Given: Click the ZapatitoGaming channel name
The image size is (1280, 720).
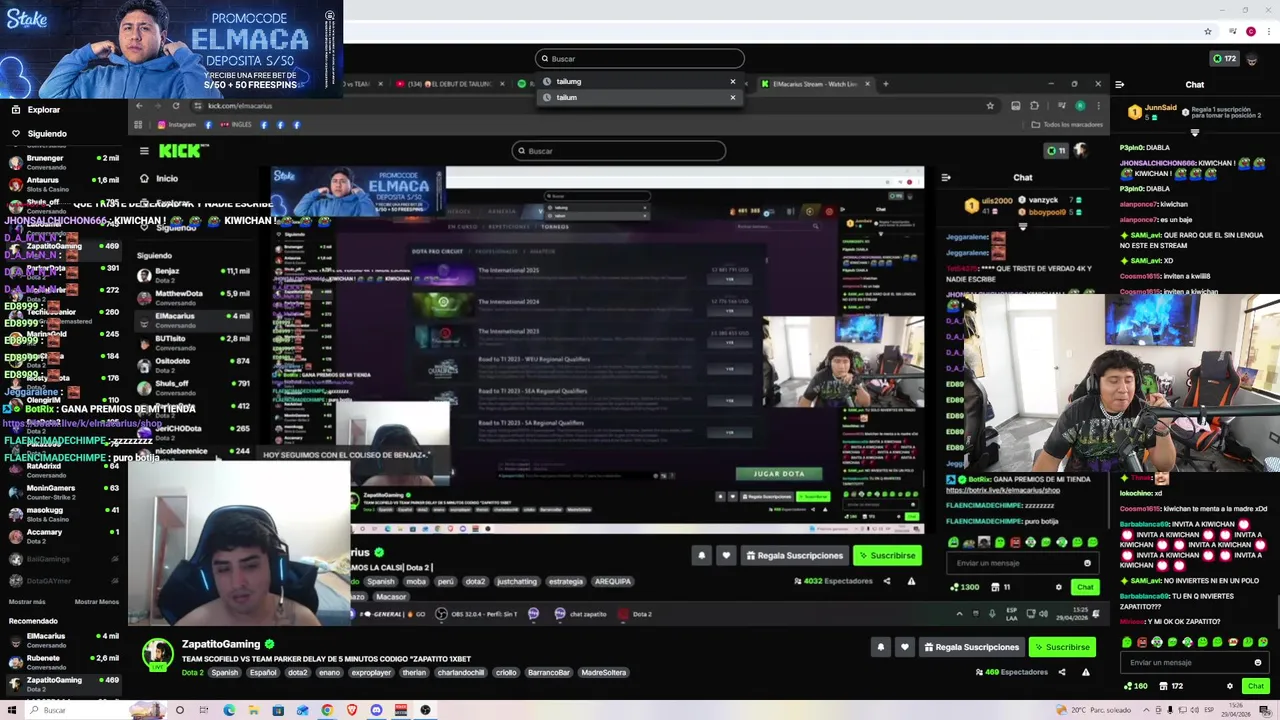Looking at the screenshot, I should pyautogui.click(x=221, y=644).
